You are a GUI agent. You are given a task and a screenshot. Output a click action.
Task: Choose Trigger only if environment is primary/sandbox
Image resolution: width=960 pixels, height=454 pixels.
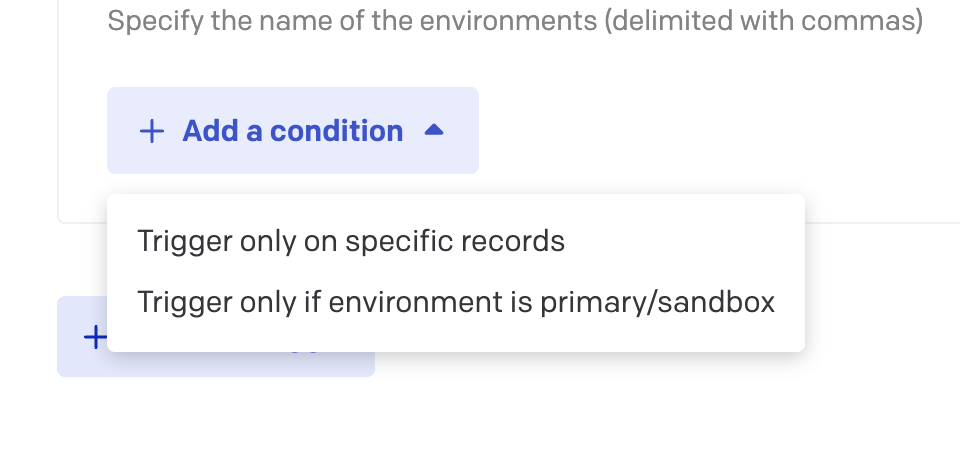[x=456, y=302]
